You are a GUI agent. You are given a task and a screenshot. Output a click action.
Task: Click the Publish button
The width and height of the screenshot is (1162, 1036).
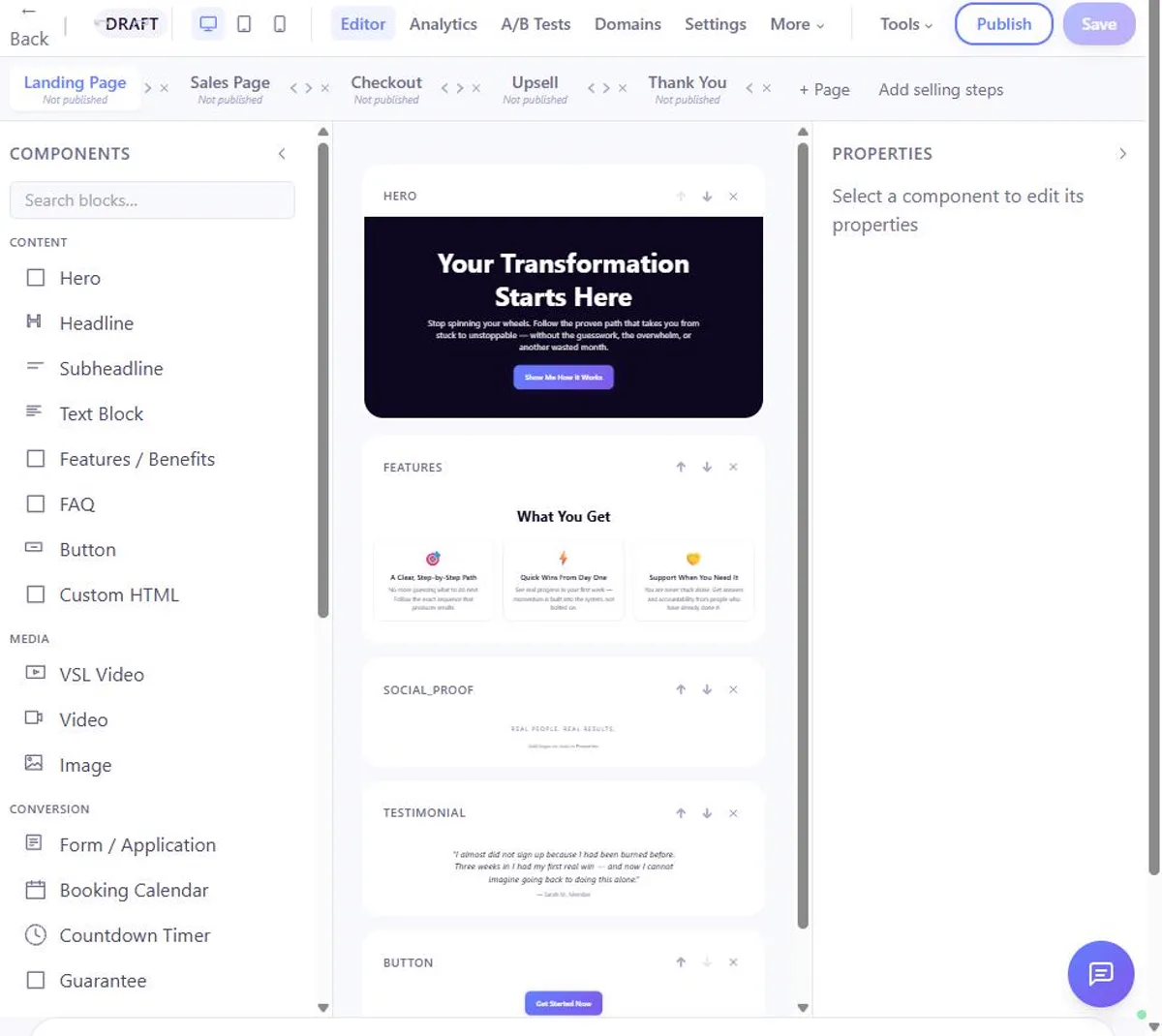(x=1003, y=24)
